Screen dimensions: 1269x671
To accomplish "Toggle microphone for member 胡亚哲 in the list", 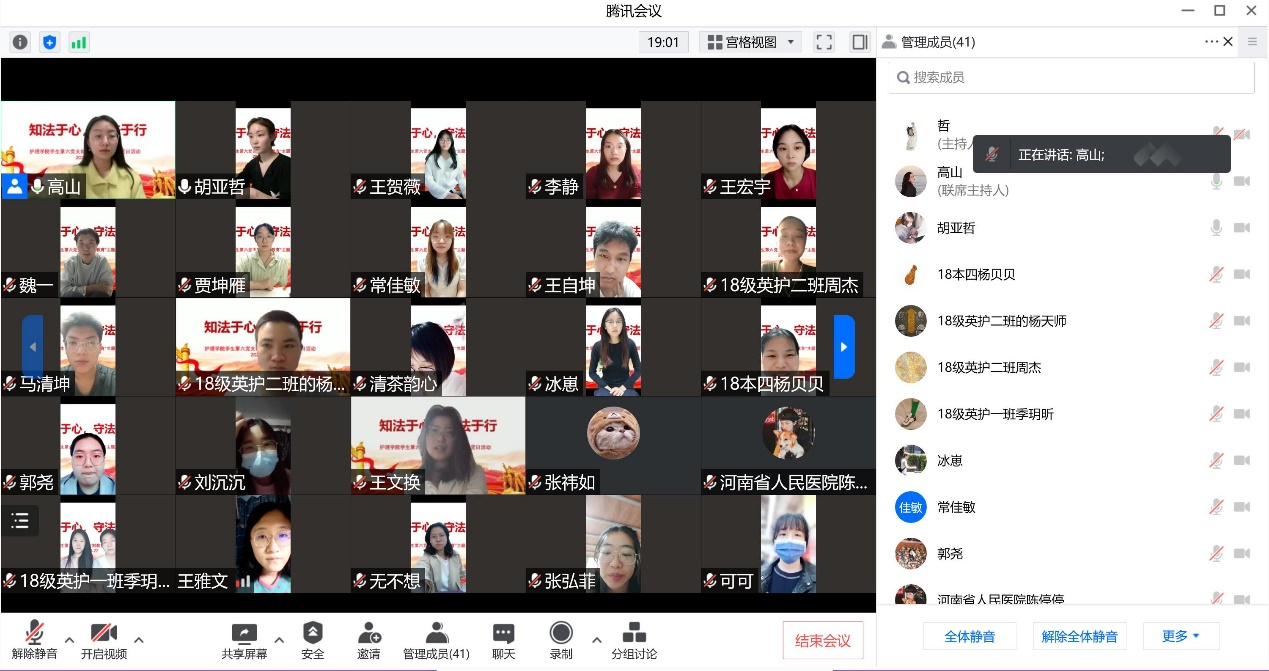I will (1216, 228).
